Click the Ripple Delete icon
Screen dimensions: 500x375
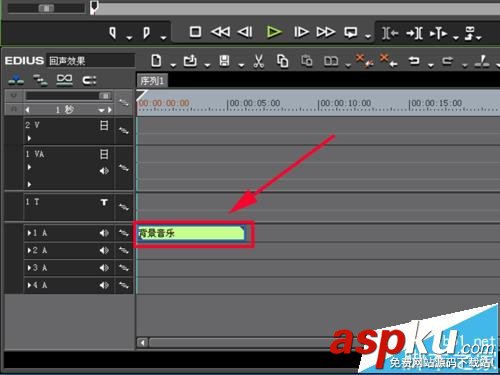(364, 60)
